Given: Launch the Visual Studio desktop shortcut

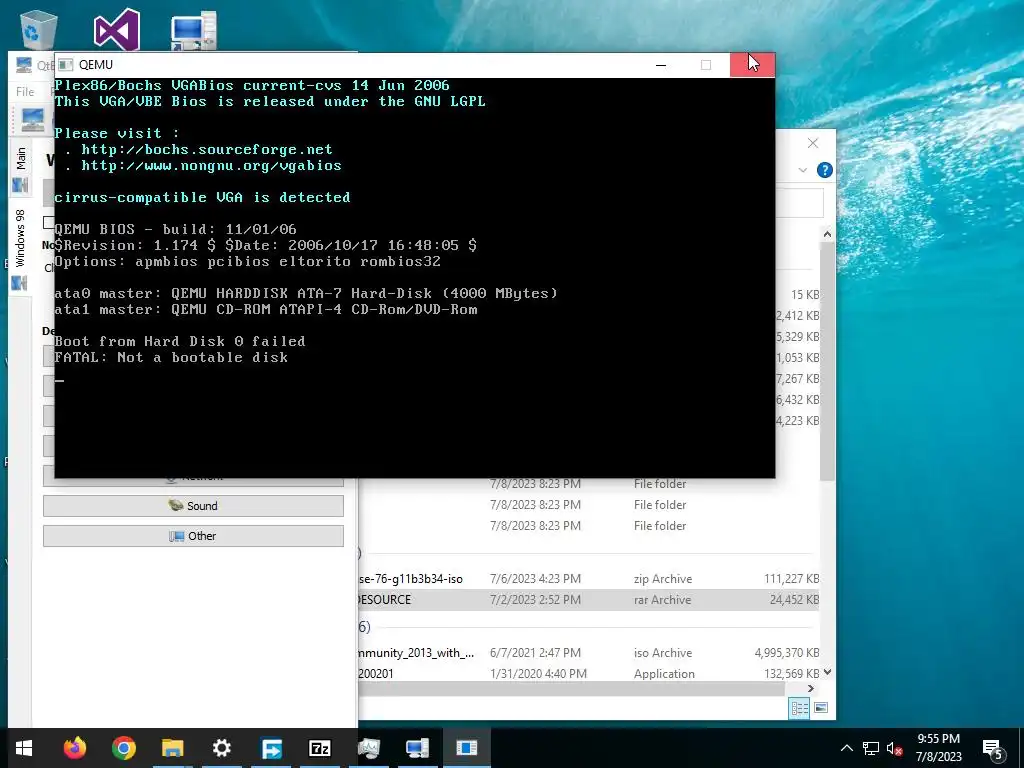Looking at the screenshot, I should 116,29.
